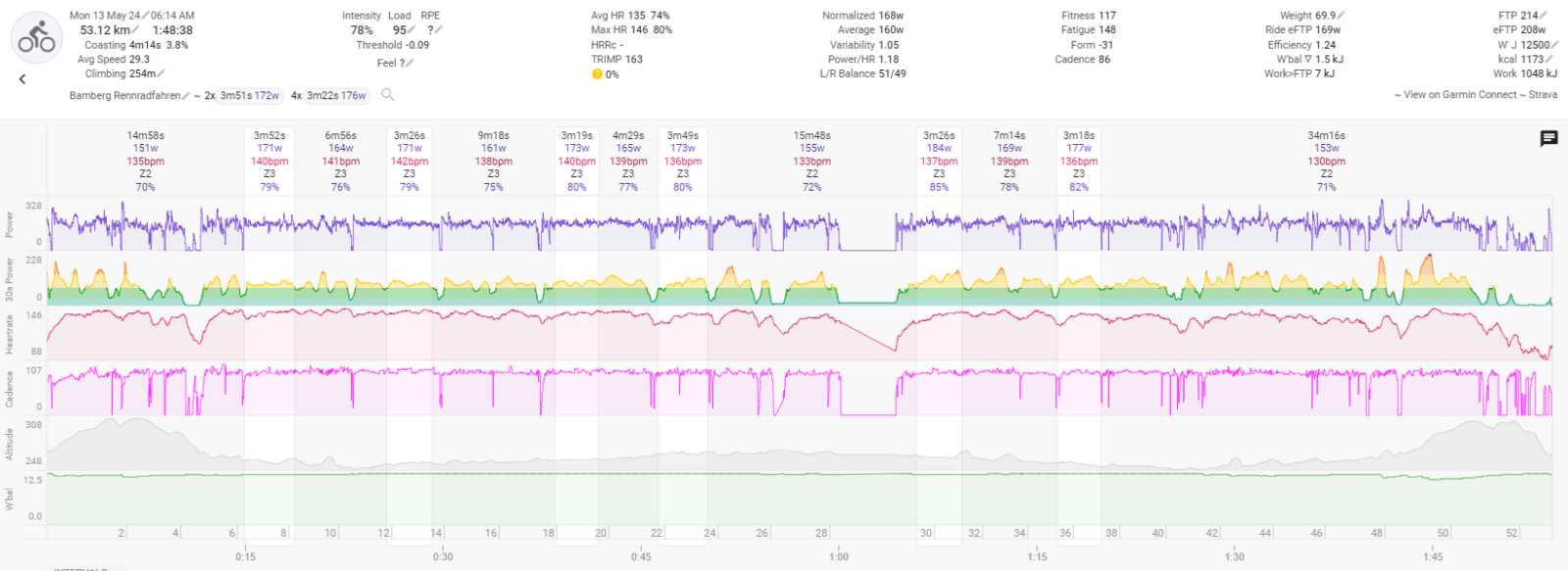The image size is (1568, 571).
Task: Select the 15m48s 155w interval header
Action: click(x=812, y=161)
